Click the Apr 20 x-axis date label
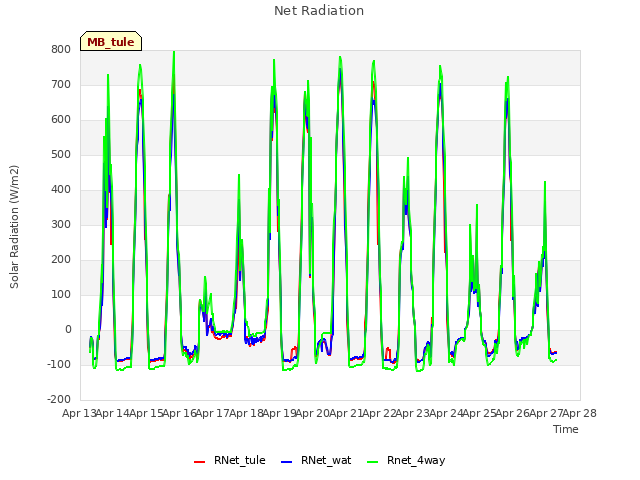640x480 pixels. 313,413
